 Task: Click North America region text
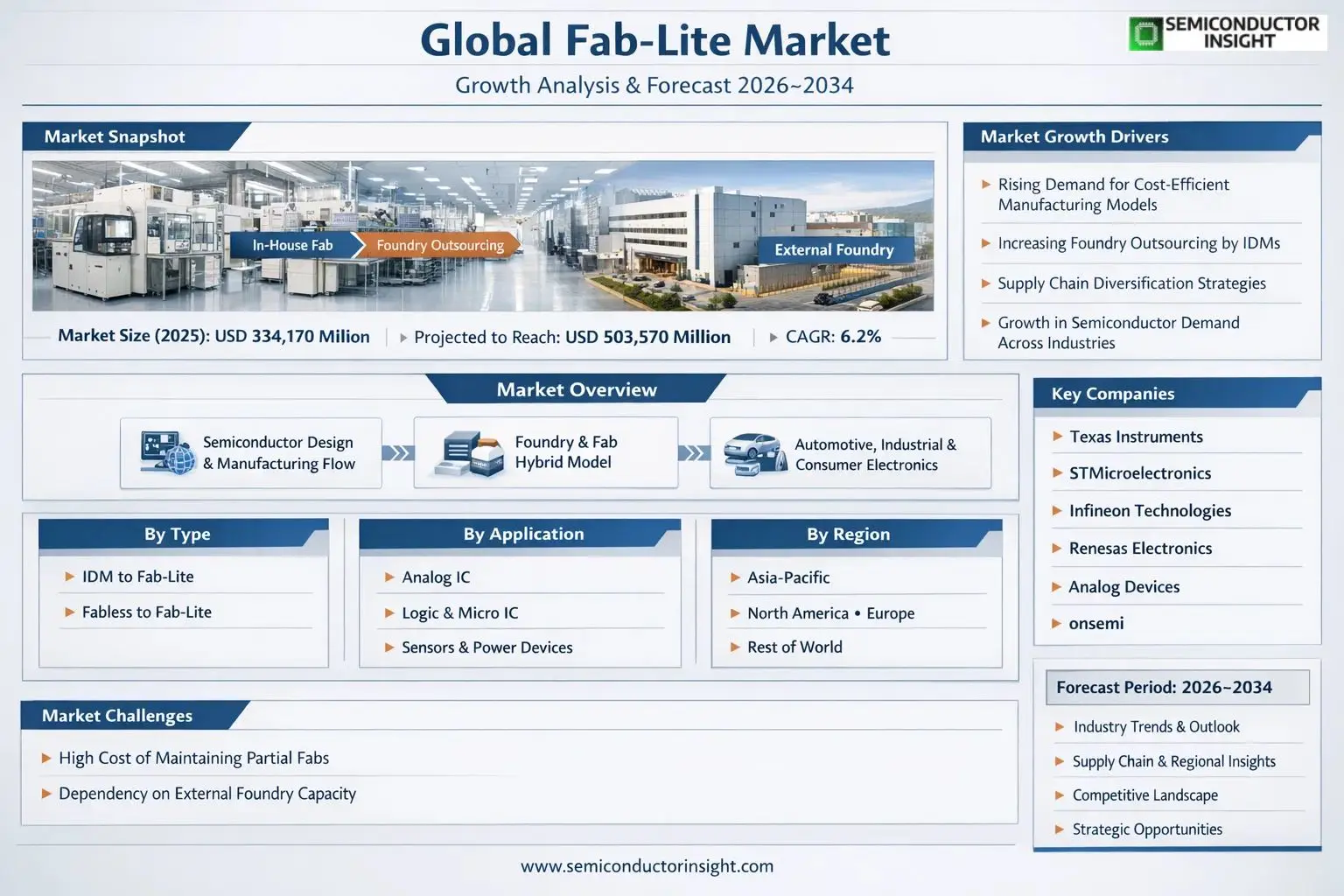[x=798, y=613]
